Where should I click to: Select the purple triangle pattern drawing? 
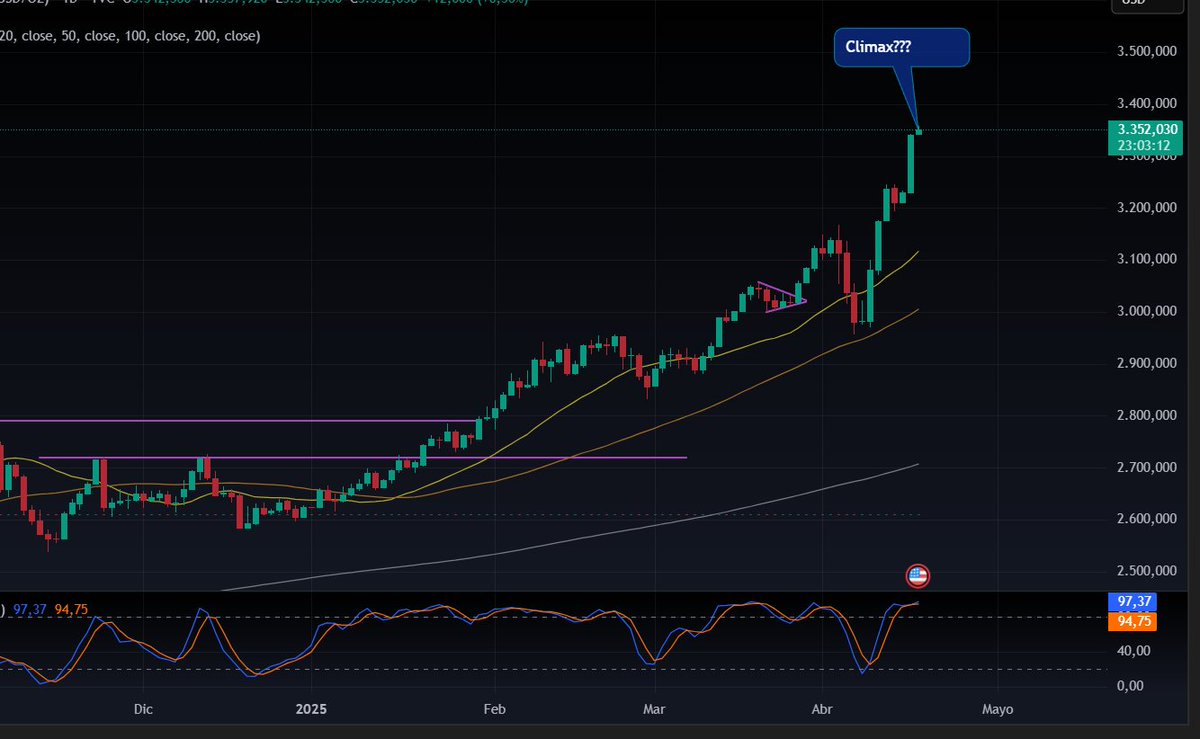pyautogui.click(x=782, y=297)
